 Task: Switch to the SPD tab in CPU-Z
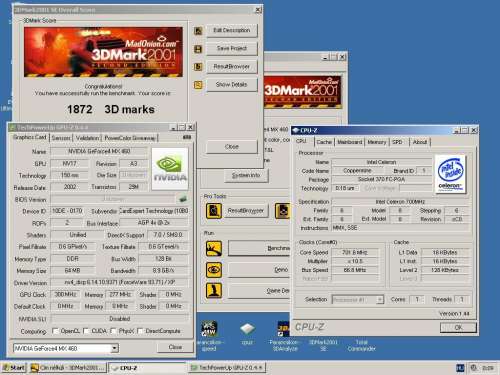(x=397, y=142)
